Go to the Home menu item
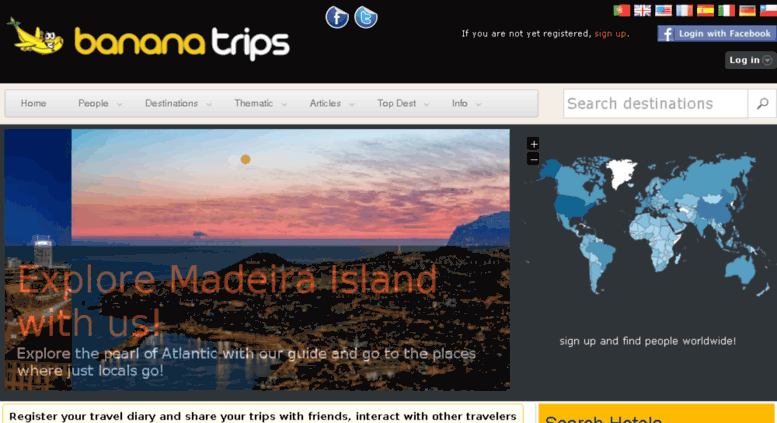 34,104
